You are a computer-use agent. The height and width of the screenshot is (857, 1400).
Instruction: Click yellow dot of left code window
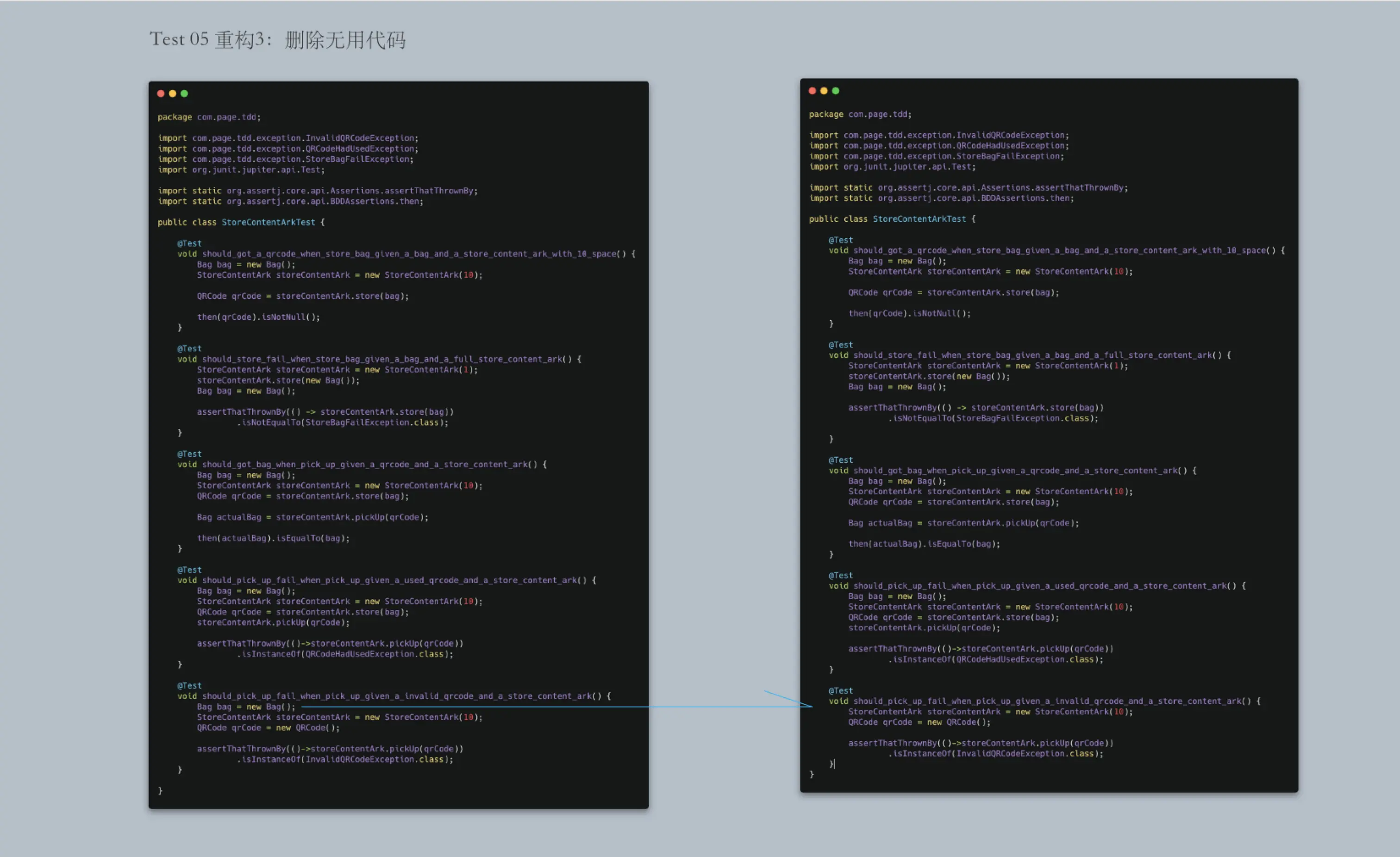[172, 94]
